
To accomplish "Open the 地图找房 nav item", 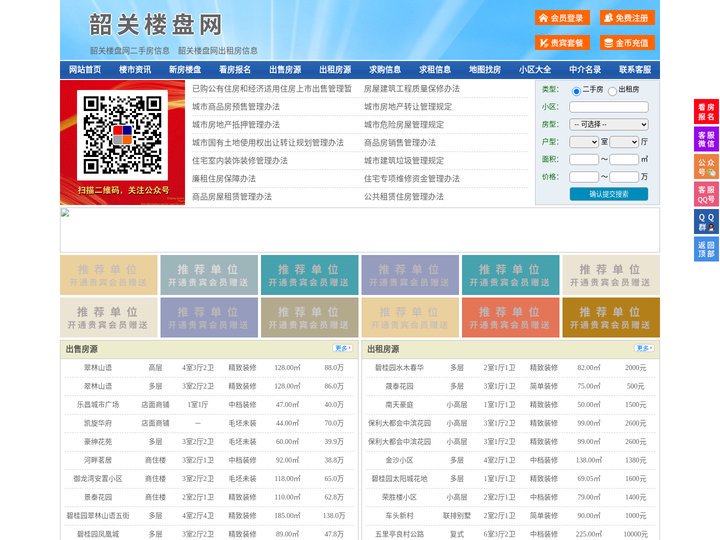I will point(485,70).
